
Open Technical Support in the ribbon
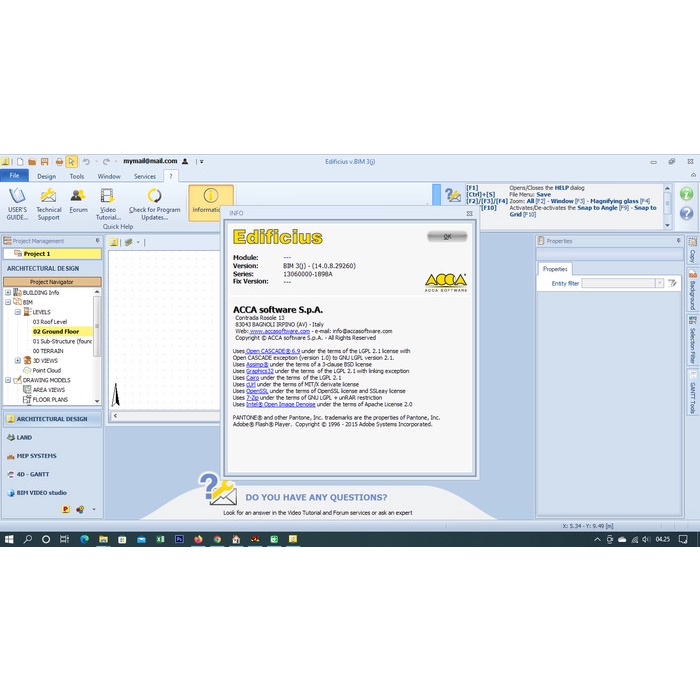point(49,204)
